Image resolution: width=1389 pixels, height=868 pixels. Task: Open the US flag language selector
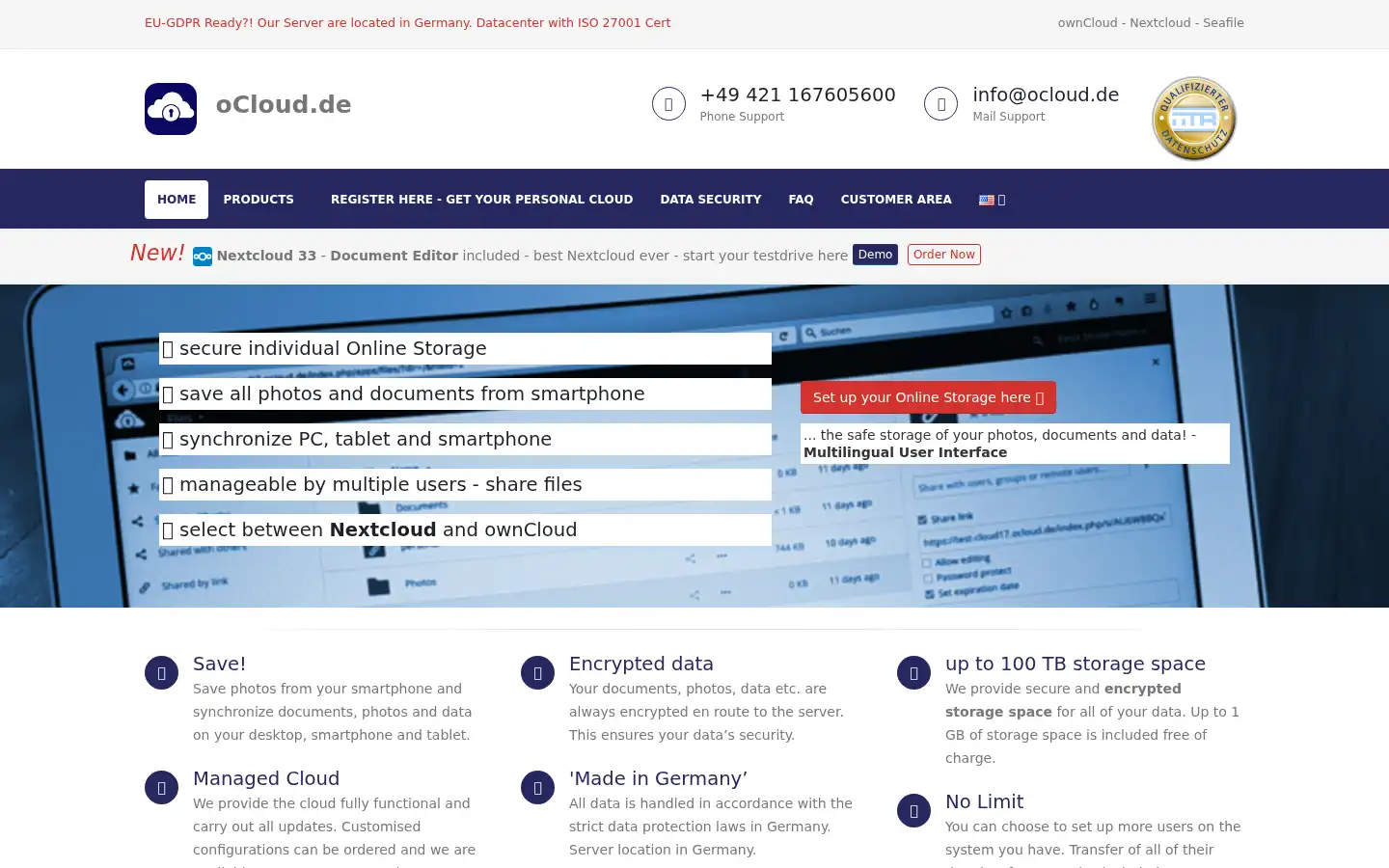pyautogui.click(x=992, y=200)
